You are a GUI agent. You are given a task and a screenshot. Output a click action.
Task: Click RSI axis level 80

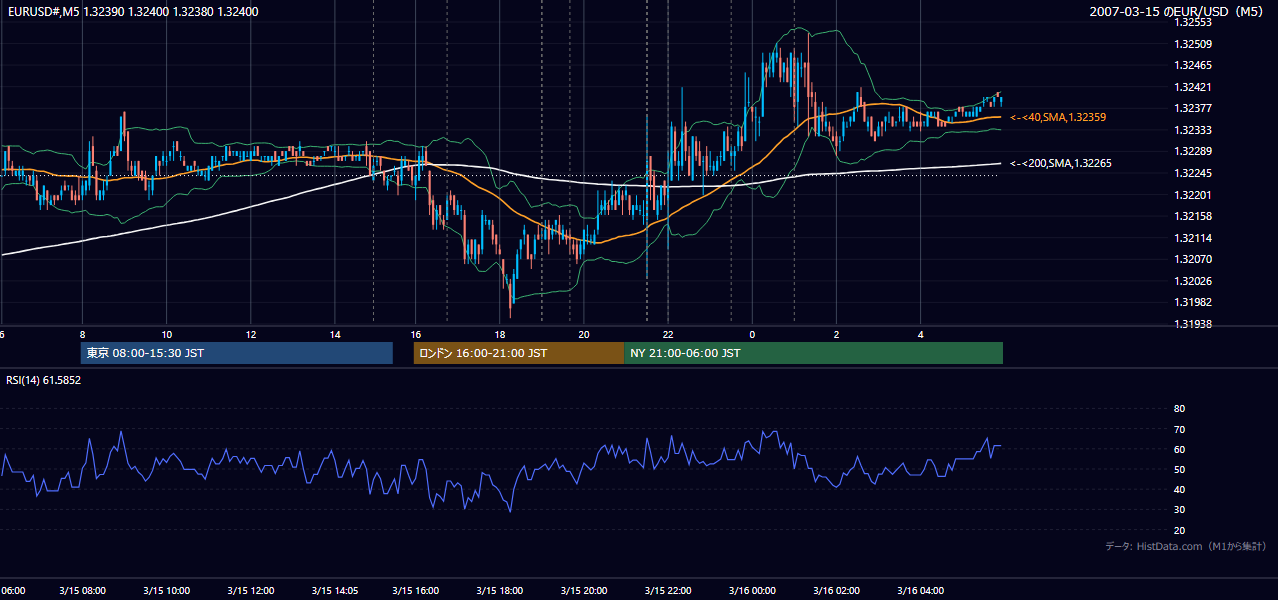pos(1179,409)
